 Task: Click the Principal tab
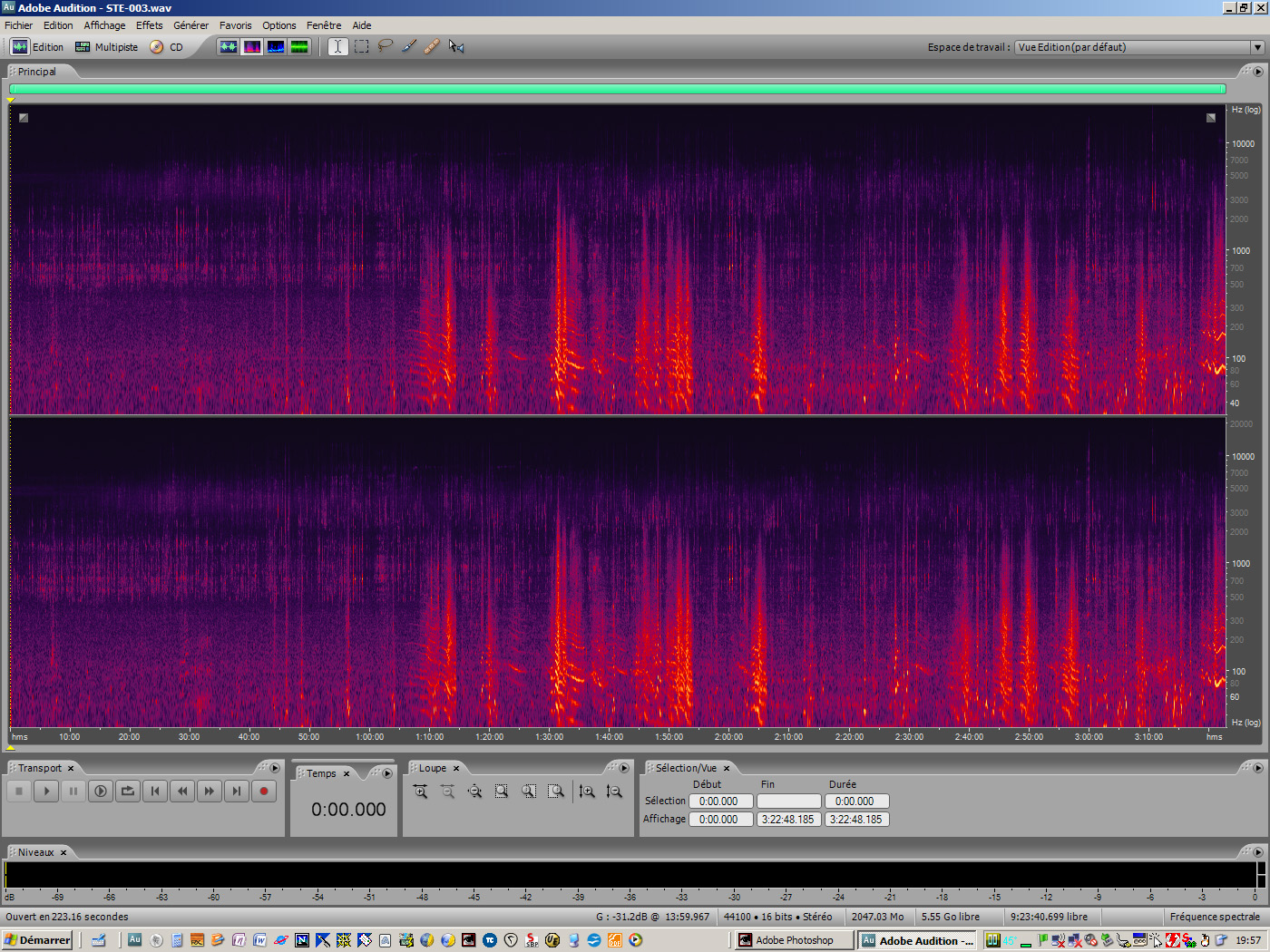36,71
